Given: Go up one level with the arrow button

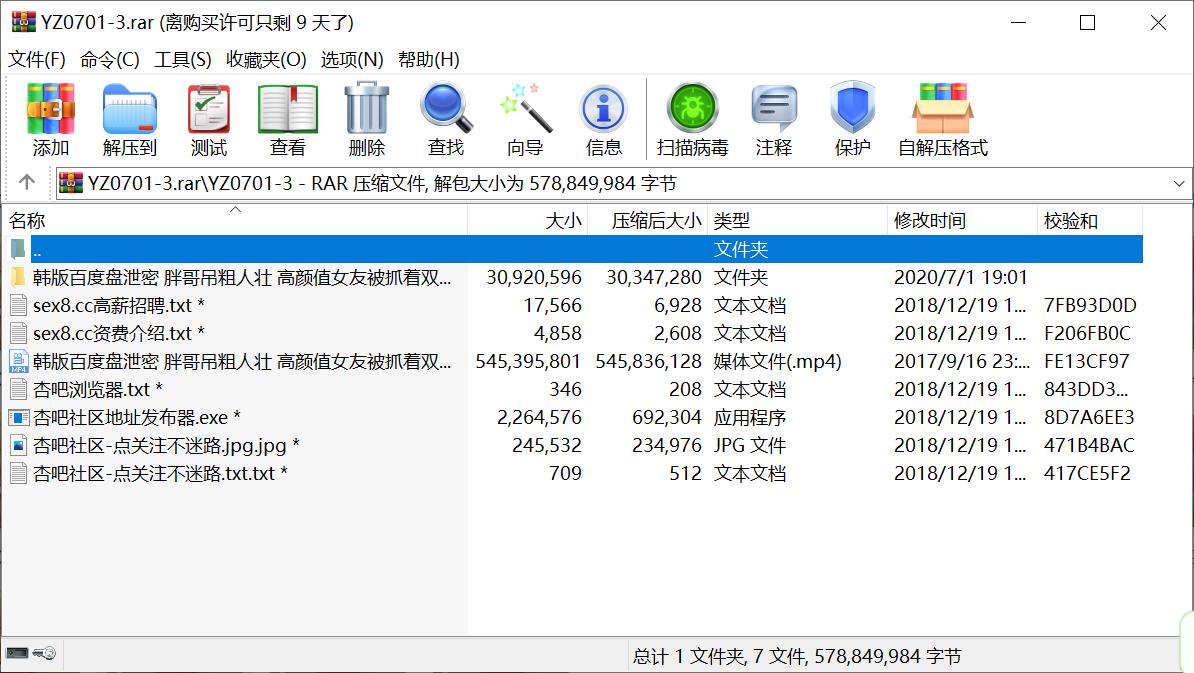Looking at the screenshot, I should (x=27, y=183).
